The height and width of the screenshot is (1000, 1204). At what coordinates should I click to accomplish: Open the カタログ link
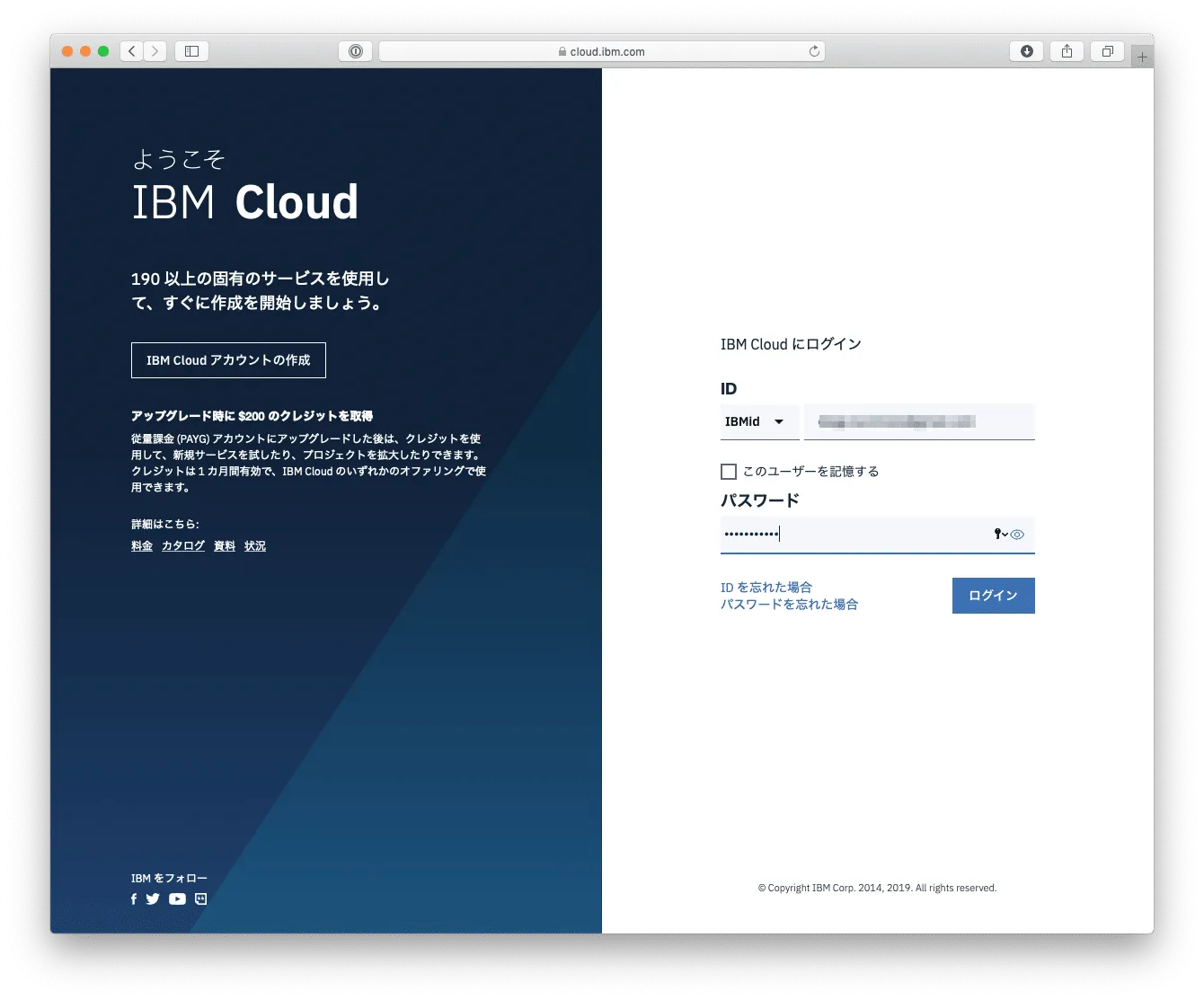(x=183, y=546)
